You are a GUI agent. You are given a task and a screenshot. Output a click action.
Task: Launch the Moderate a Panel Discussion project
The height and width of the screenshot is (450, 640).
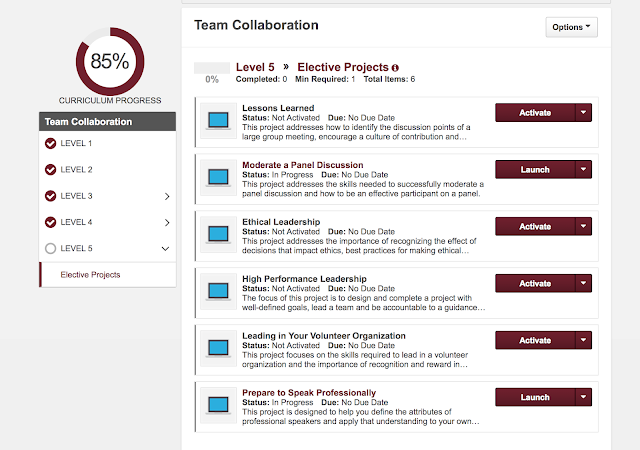coord(535,170)
